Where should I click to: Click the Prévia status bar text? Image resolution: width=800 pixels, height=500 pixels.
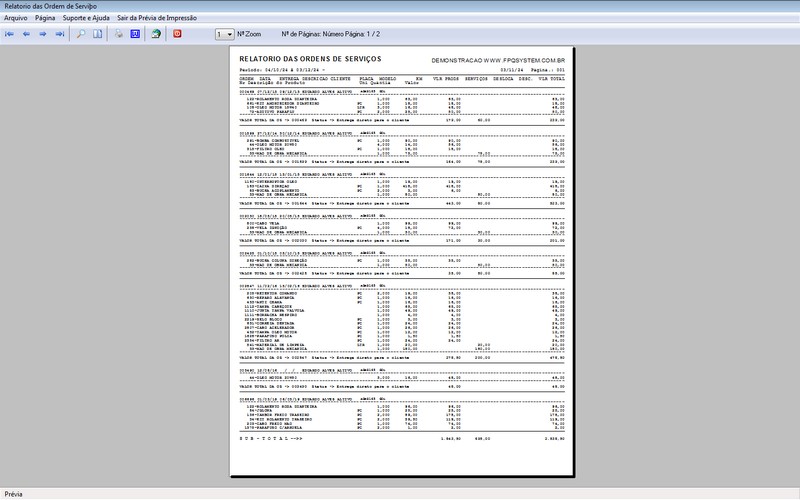[13, 494]
